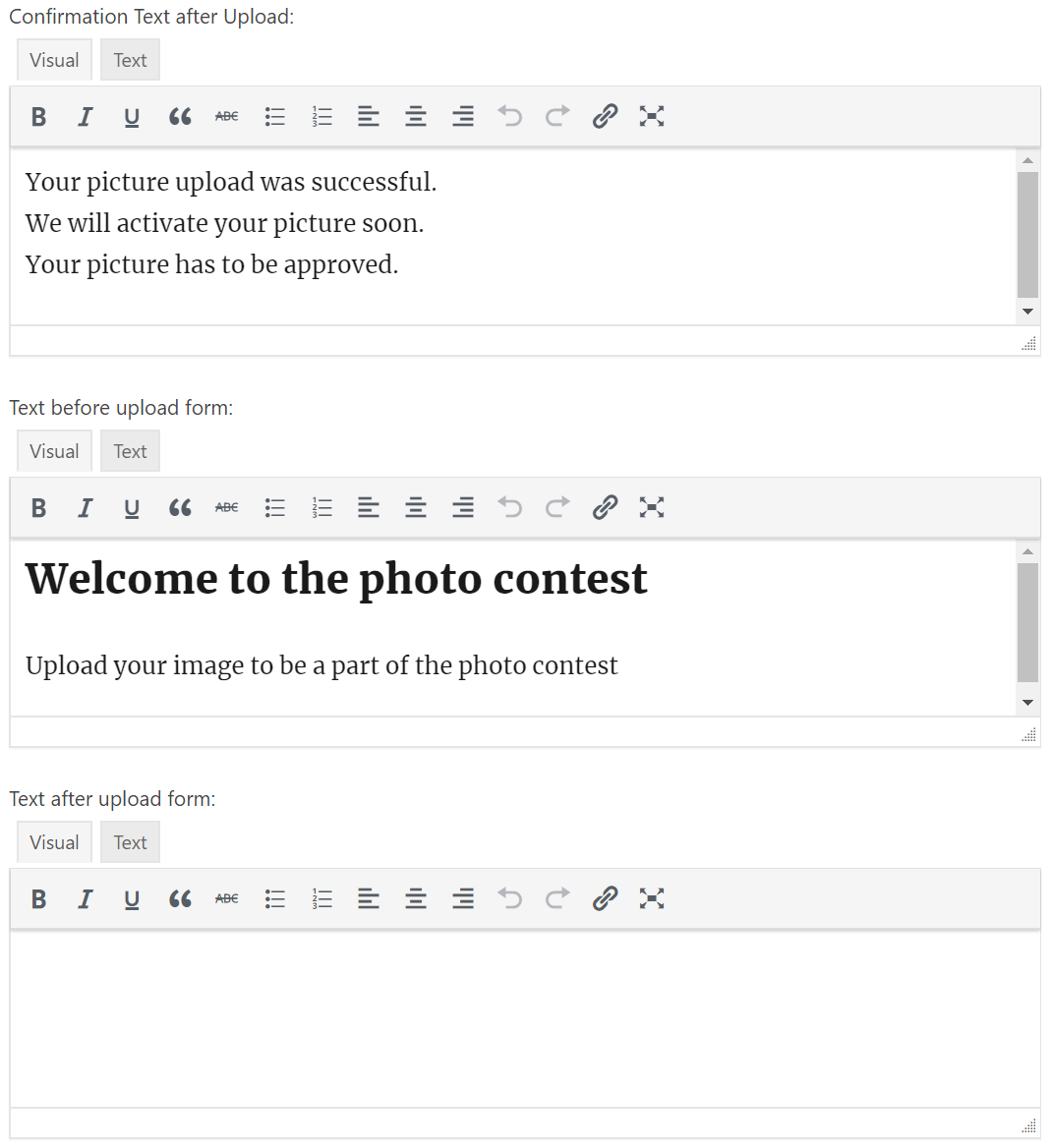Image resolution: width=1050 pixels, height=1148 pixels.
Task: Insert numbered list in Confirmation Text editor
Action: [x=321, y=116]
